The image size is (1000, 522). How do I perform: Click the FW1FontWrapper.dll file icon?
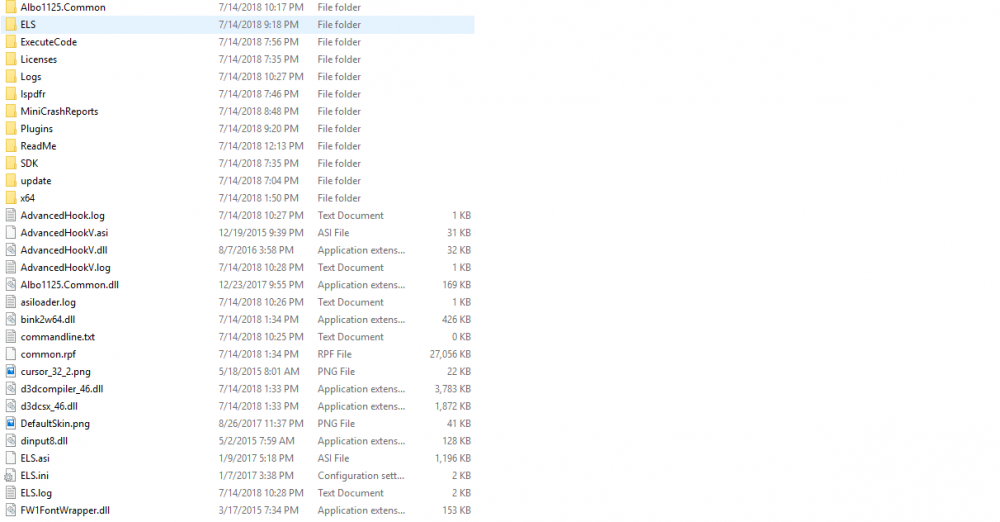pyautogui.click(x=10, y=510)
